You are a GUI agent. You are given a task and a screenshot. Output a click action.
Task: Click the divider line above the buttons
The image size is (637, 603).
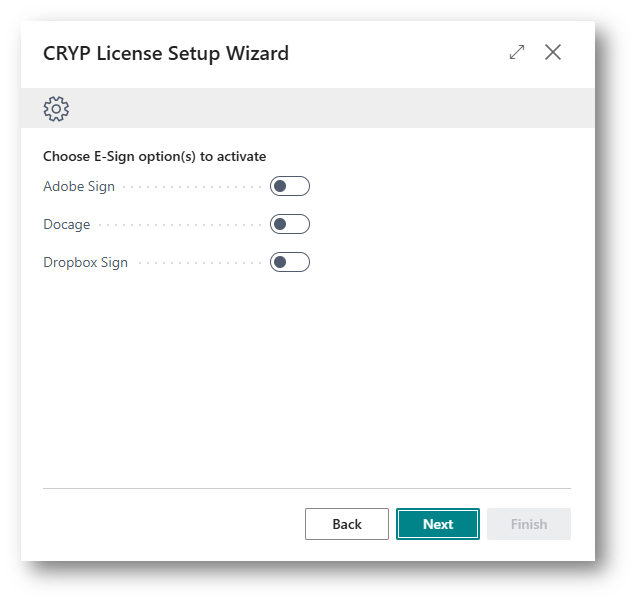click(307, 489)
